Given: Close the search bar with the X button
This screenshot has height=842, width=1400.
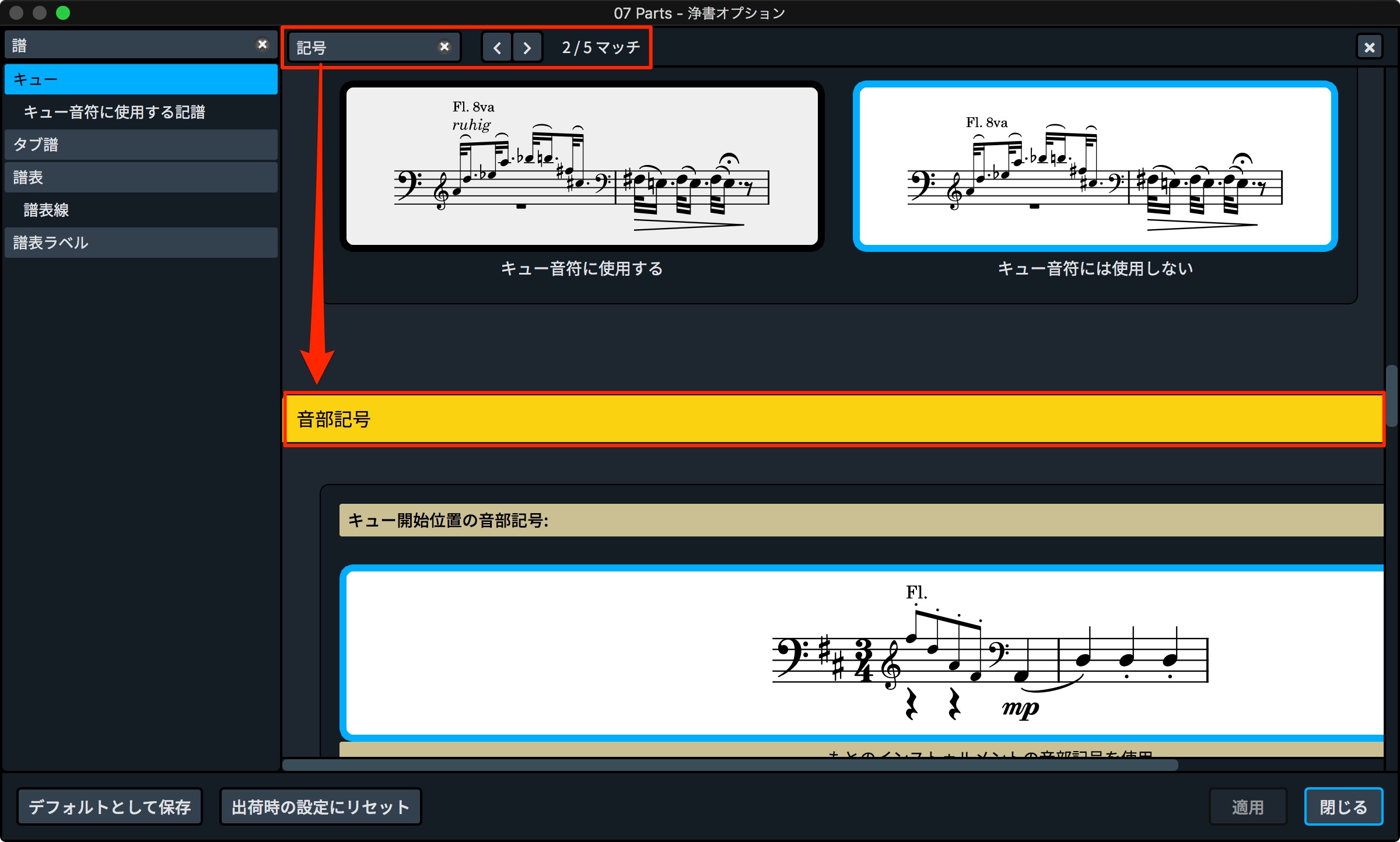Looking at the screenshot, I should tap(1370, 47).
